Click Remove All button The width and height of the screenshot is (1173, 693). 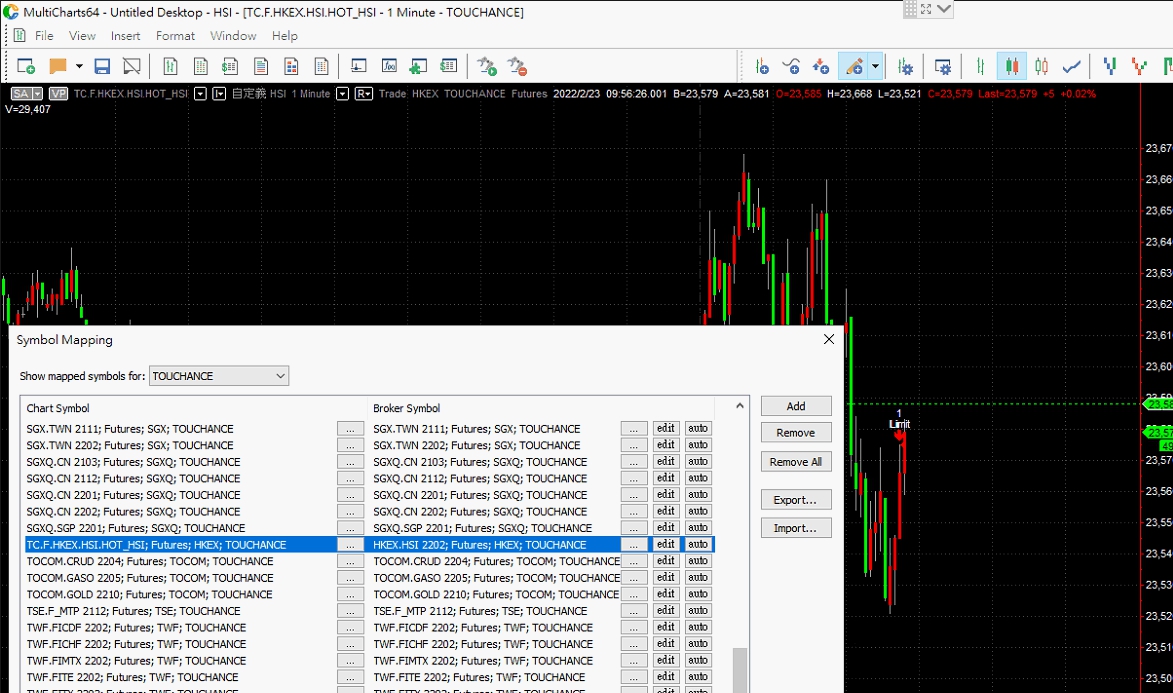pos(796,462)
